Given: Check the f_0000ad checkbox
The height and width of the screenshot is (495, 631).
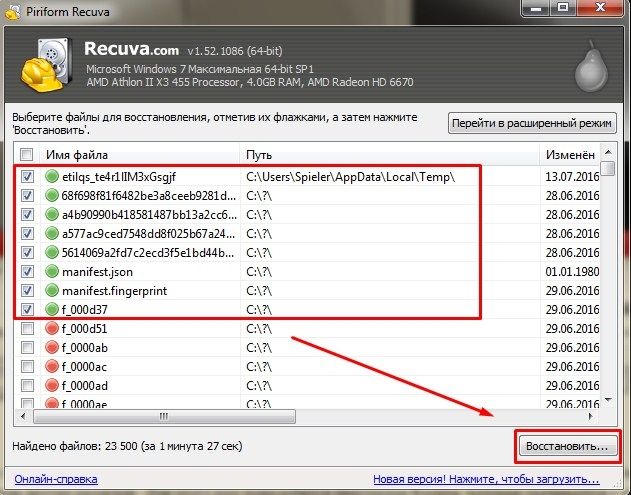Looking at the screenshot, I should click(27, 386).
